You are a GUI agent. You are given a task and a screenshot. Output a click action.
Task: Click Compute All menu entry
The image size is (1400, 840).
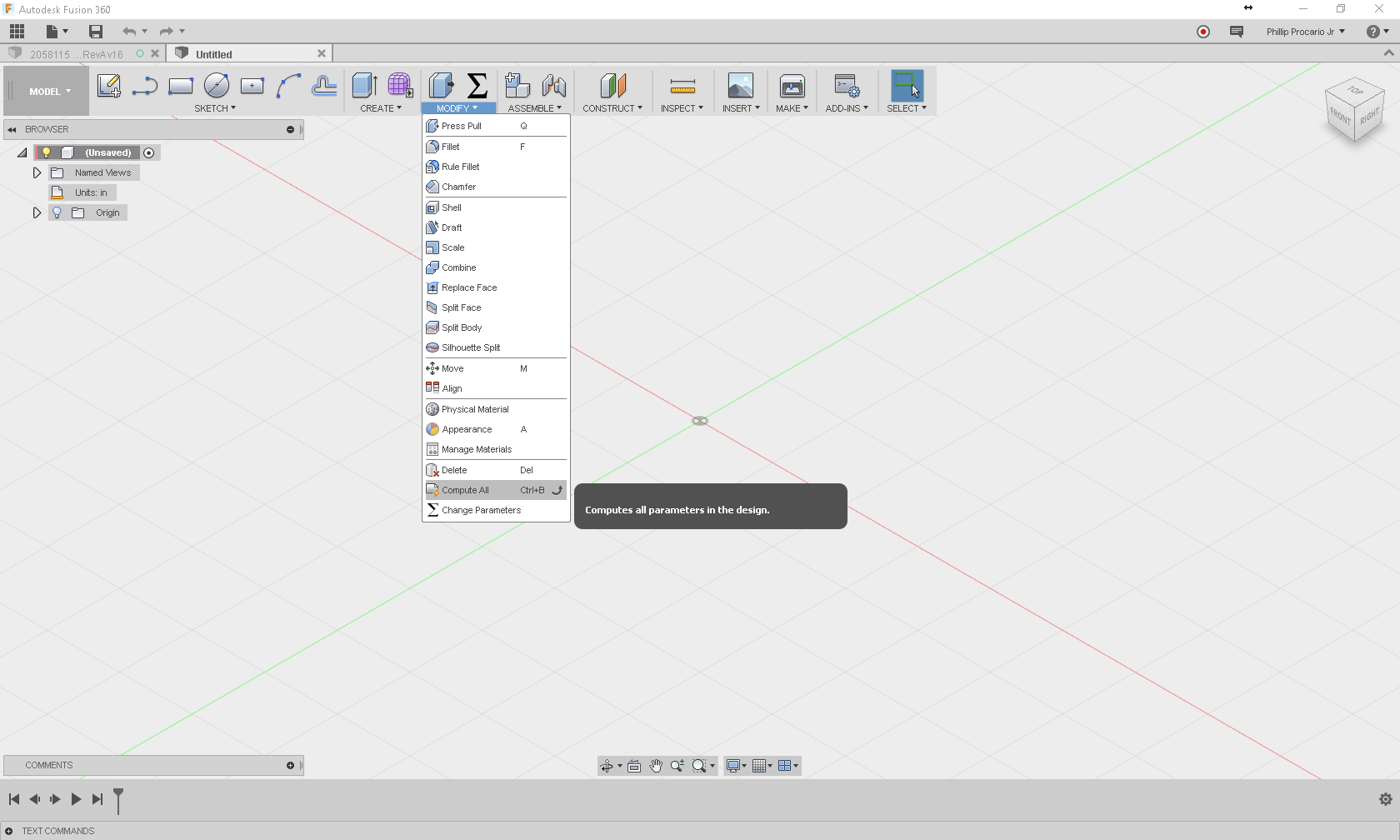(x=496, y=490)
